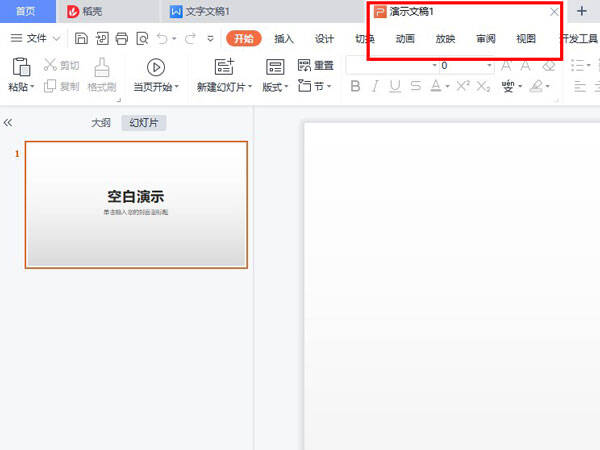Switch to the 放映 tab
Screen dimensions: 600x450
tap(445, 39)
